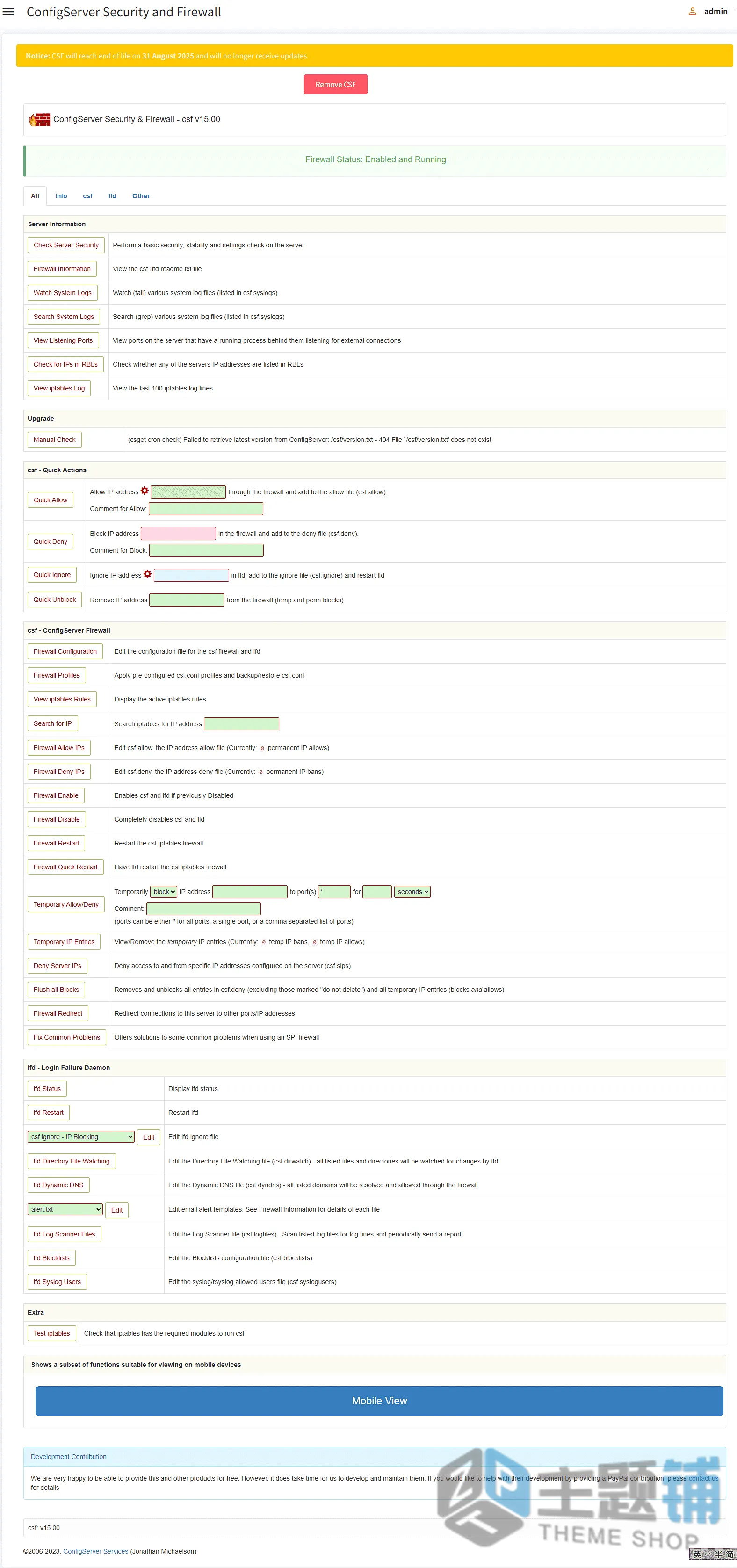Follow the ConfigServer Services footer link
Viewport: 737px width, 1568px height.
(95, 1551)
